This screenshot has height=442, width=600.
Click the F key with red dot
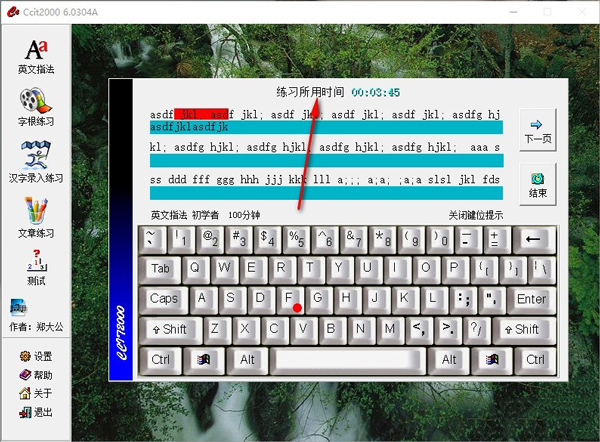pyautogui.click(x=290, y=300)
